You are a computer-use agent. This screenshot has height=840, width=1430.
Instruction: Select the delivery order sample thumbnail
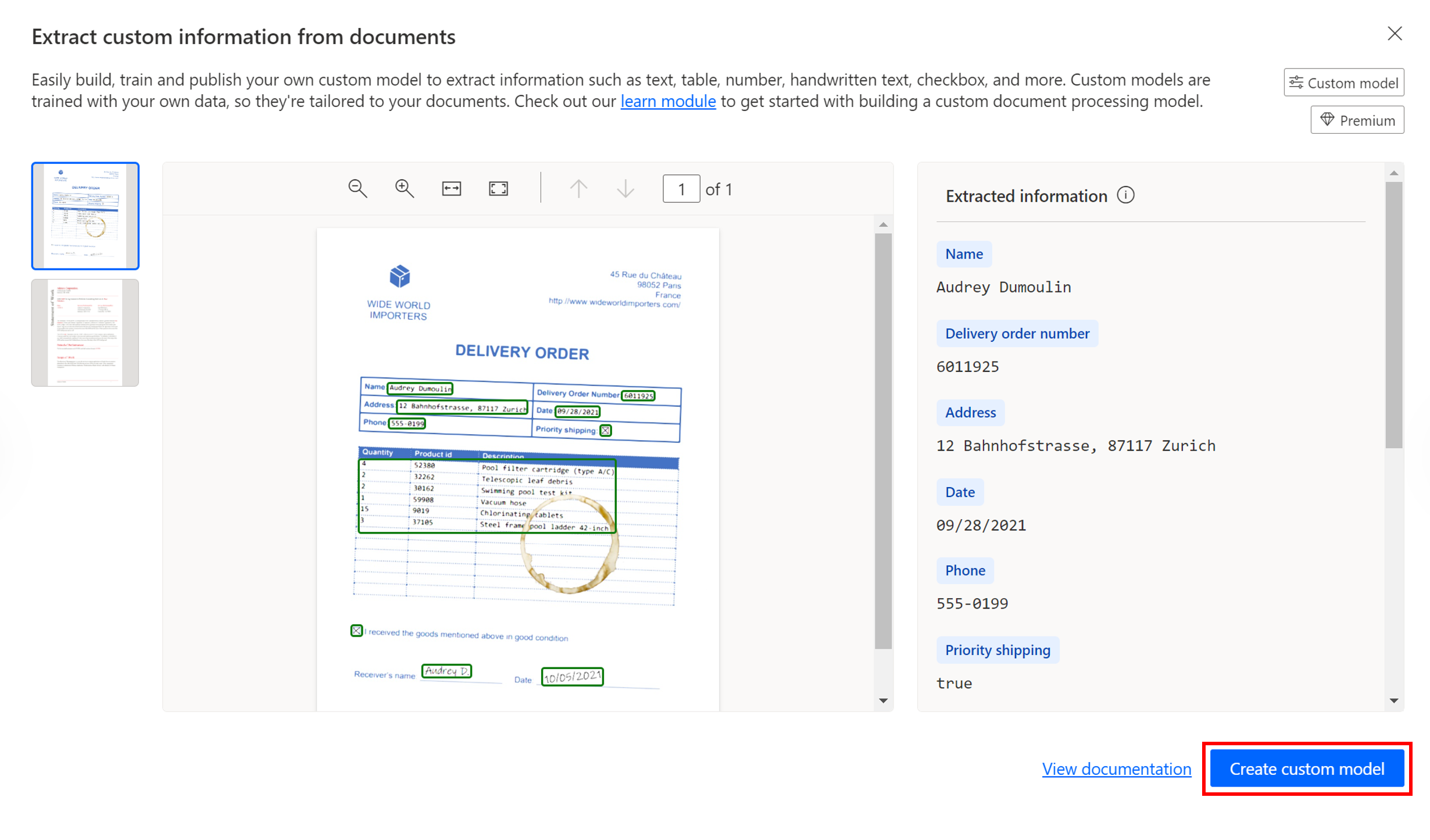pos(85,216)
